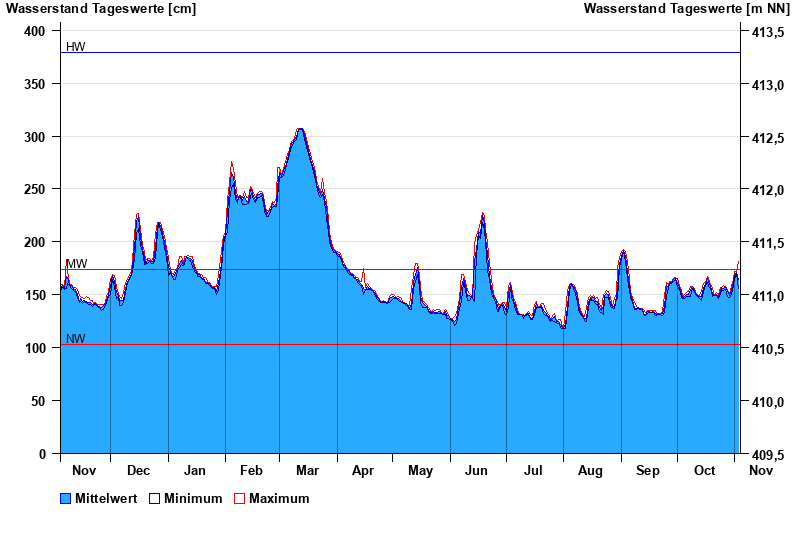
Task: Click the 410,0 tick on right axis
Action: pos(767,401)
